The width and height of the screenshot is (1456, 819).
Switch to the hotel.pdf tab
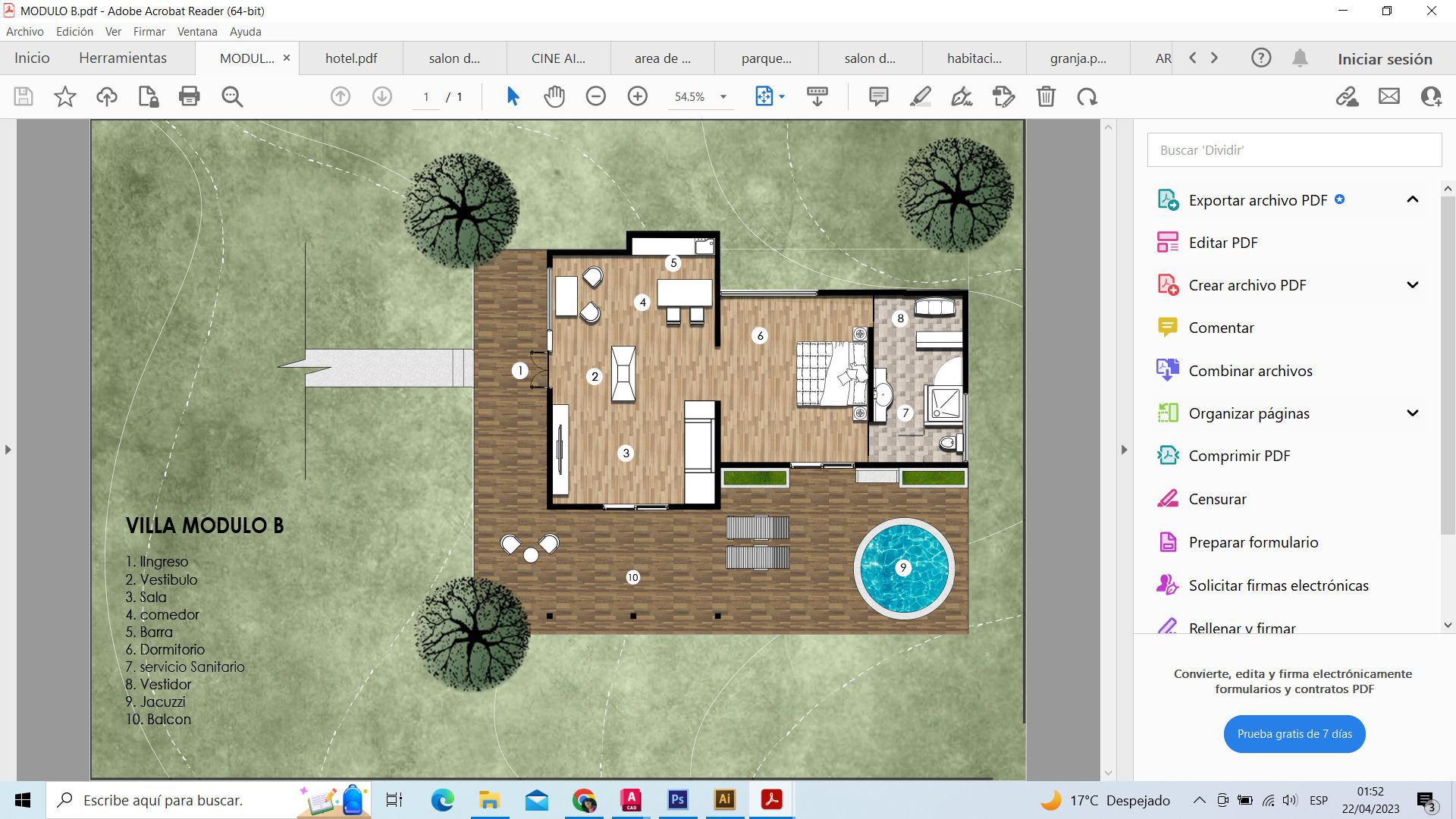(351, 58)
